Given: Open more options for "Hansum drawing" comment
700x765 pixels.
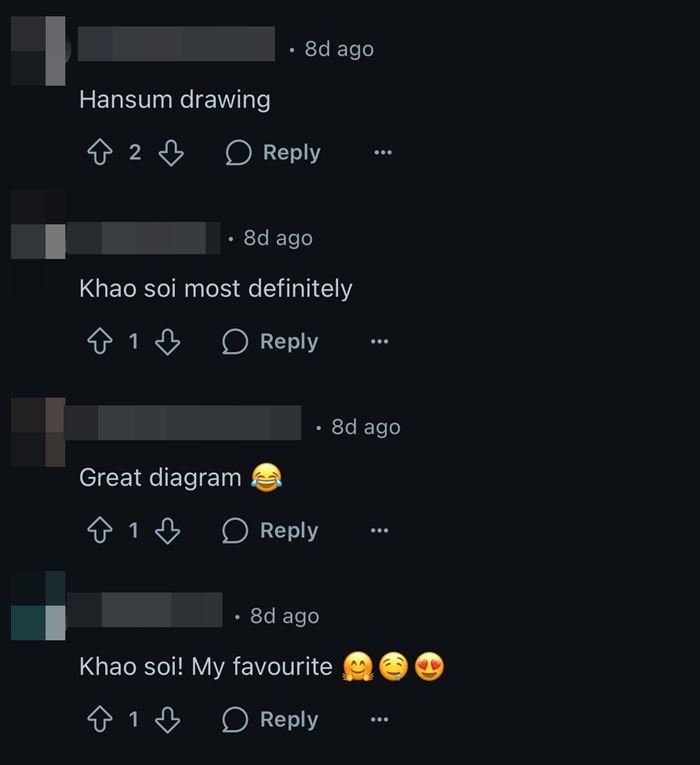Looking at the screenshot, I should (x=383, y=153).
